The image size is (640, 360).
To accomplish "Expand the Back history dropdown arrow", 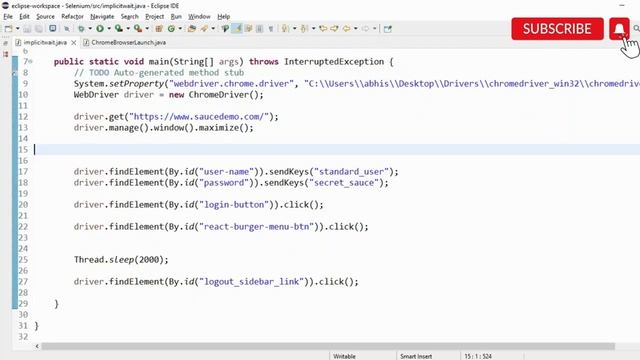I will tap(356, 29).
